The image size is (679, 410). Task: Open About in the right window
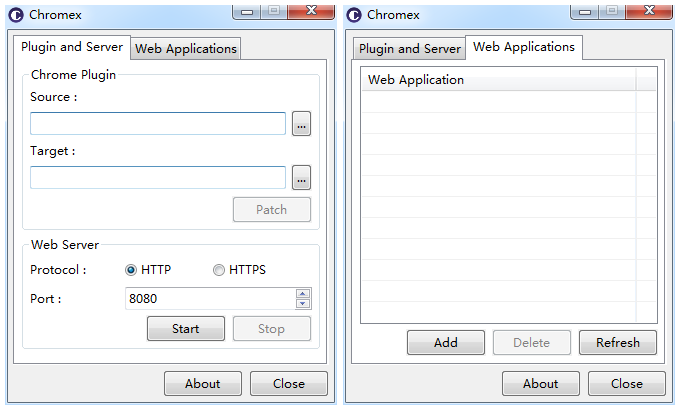(540, 384)
